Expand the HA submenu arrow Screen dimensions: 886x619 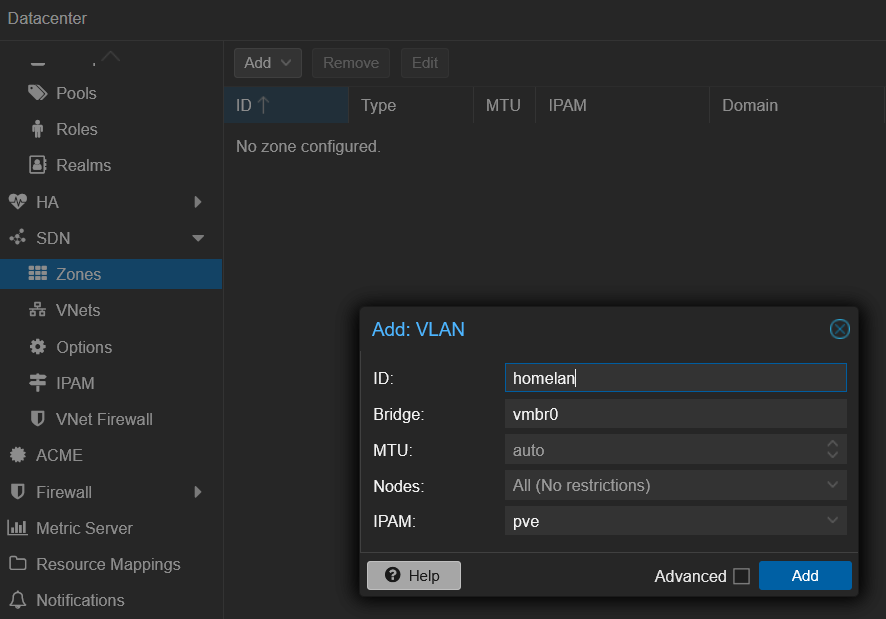198,202
